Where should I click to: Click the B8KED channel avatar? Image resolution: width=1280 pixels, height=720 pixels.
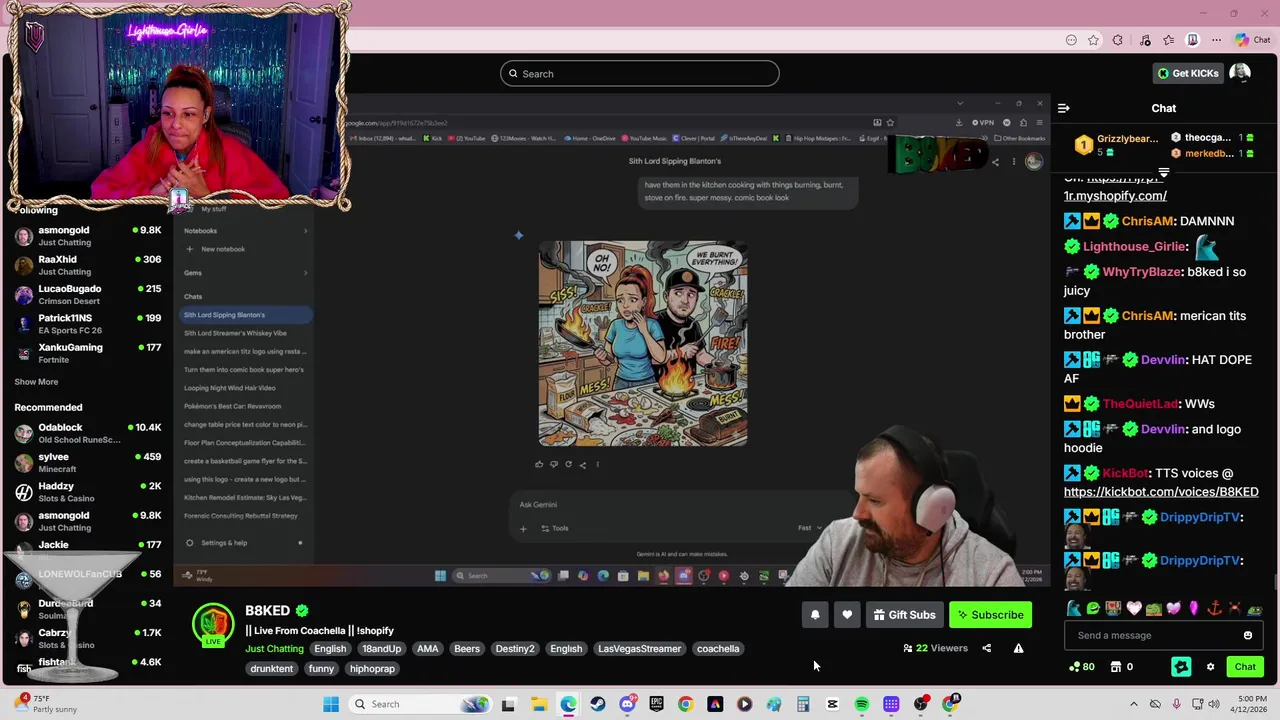[213, 625]
